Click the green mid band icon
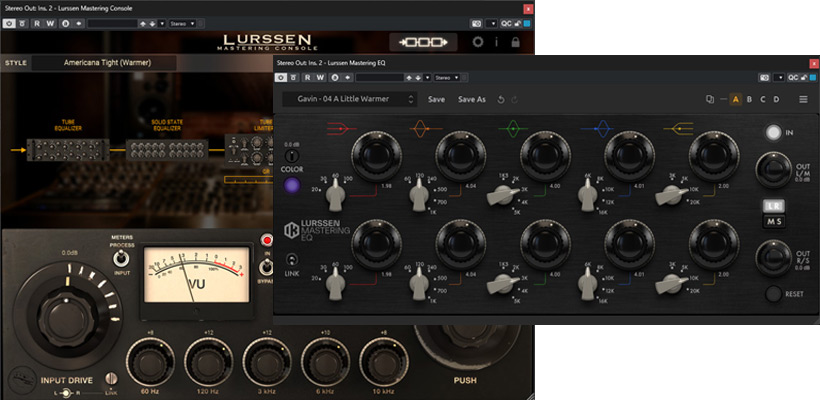This screenshot has width=820, height=400. pos(513,128)
